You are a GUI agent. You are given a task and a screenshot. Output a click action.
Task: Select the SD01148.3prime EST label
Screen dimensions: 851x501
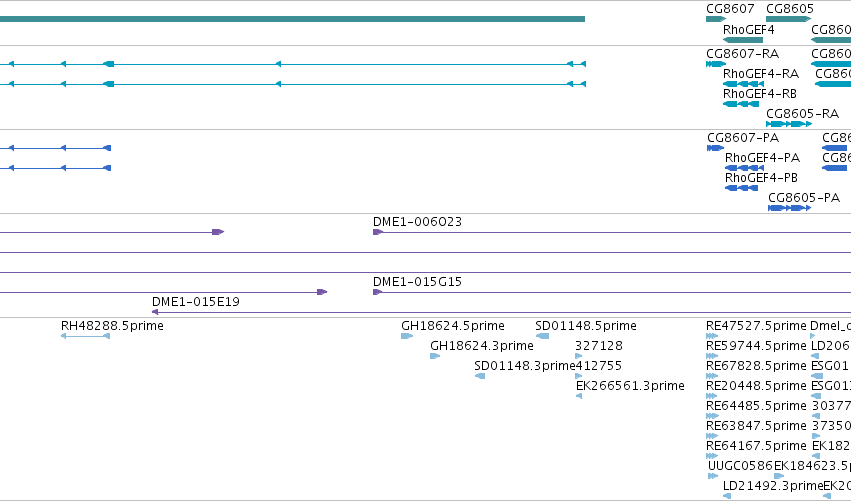525,366
